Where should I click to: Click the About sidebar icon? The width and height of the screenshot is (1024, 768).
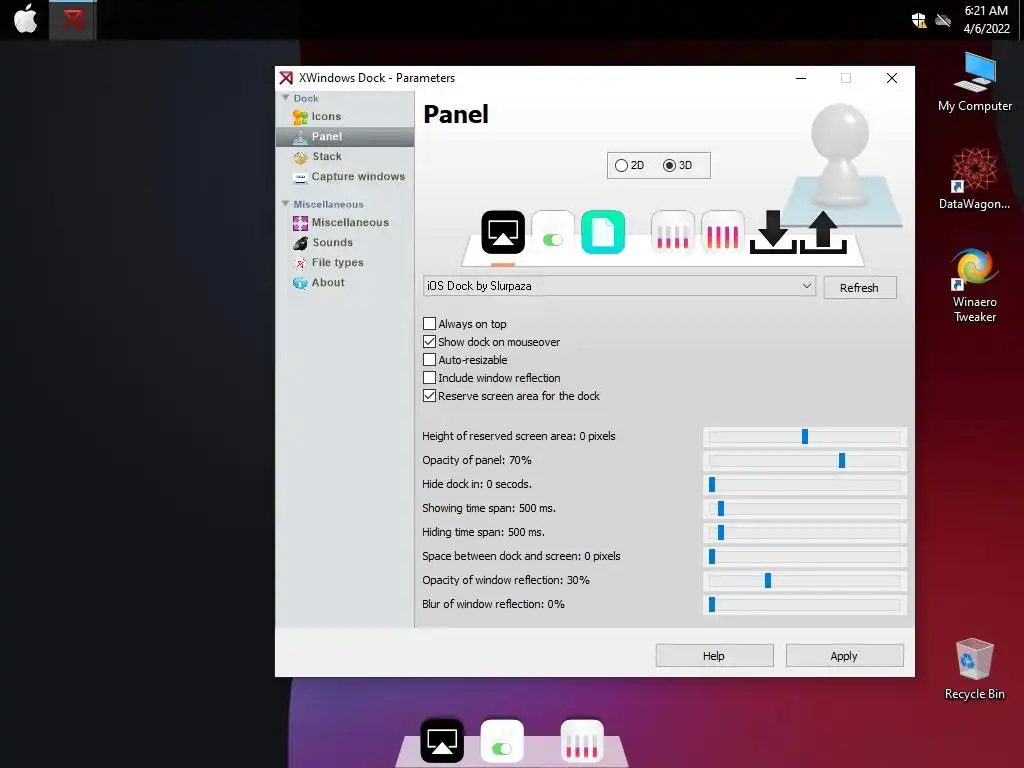click(x=300, y=283)
